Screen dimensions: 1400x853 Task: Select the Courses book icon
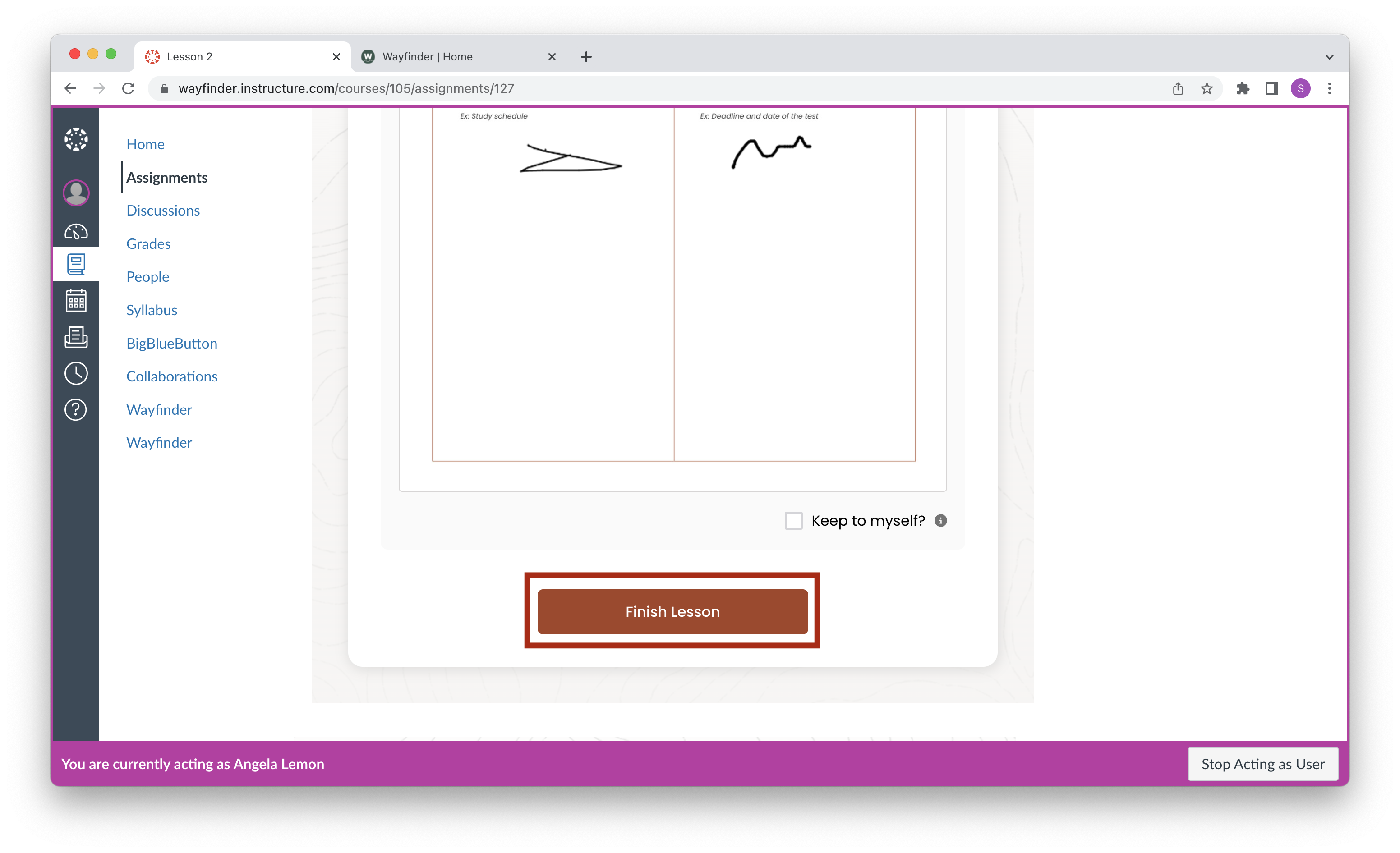pyautogui.click(x=76, y=264)
